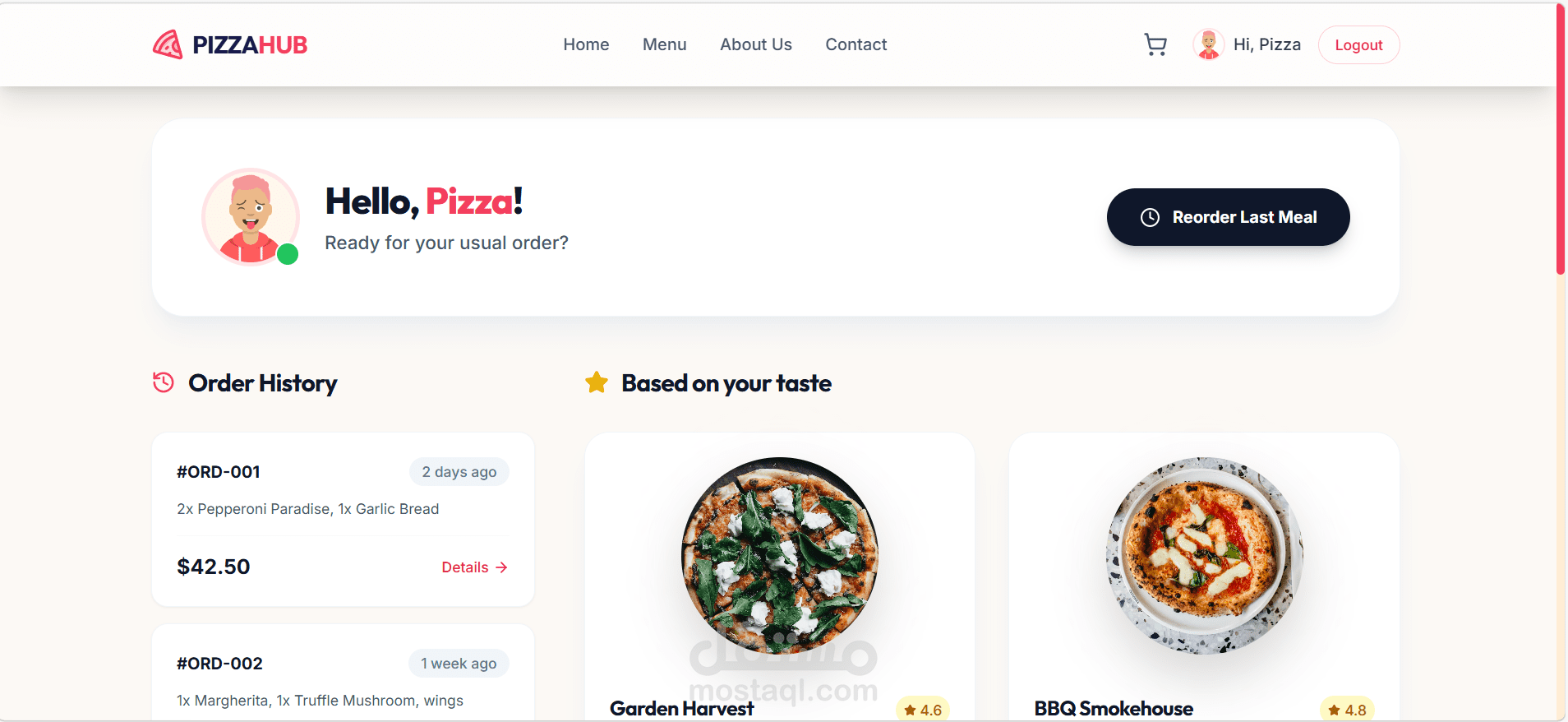Click the page's vertical scrollbar thumb
The height and width of the screenshot is (722, 1568).
[x=1560, y=140]
